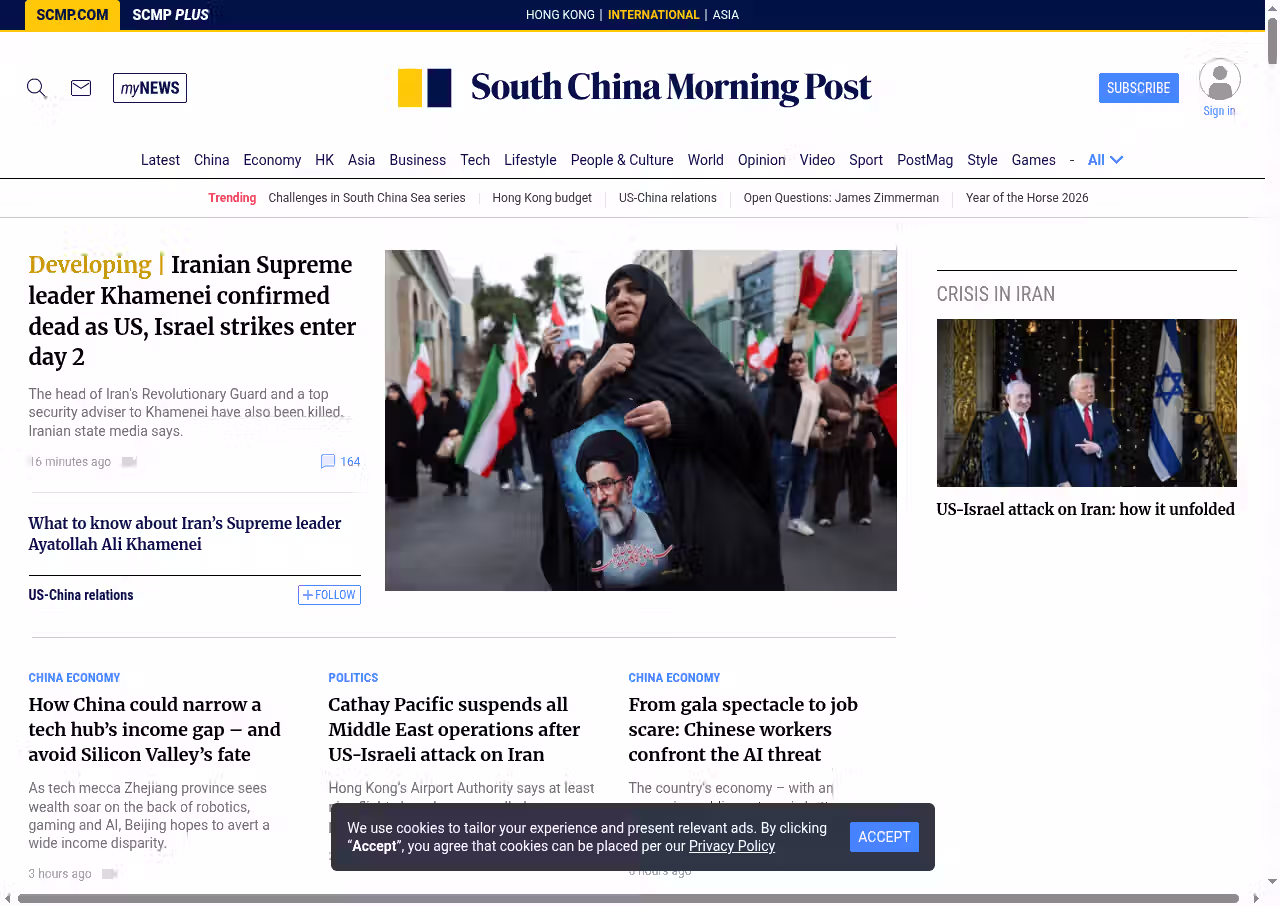The width and height of the screenshot is (1280, 906).
Task: Click the South China Morning Post logo
Action: click(634, 88)
